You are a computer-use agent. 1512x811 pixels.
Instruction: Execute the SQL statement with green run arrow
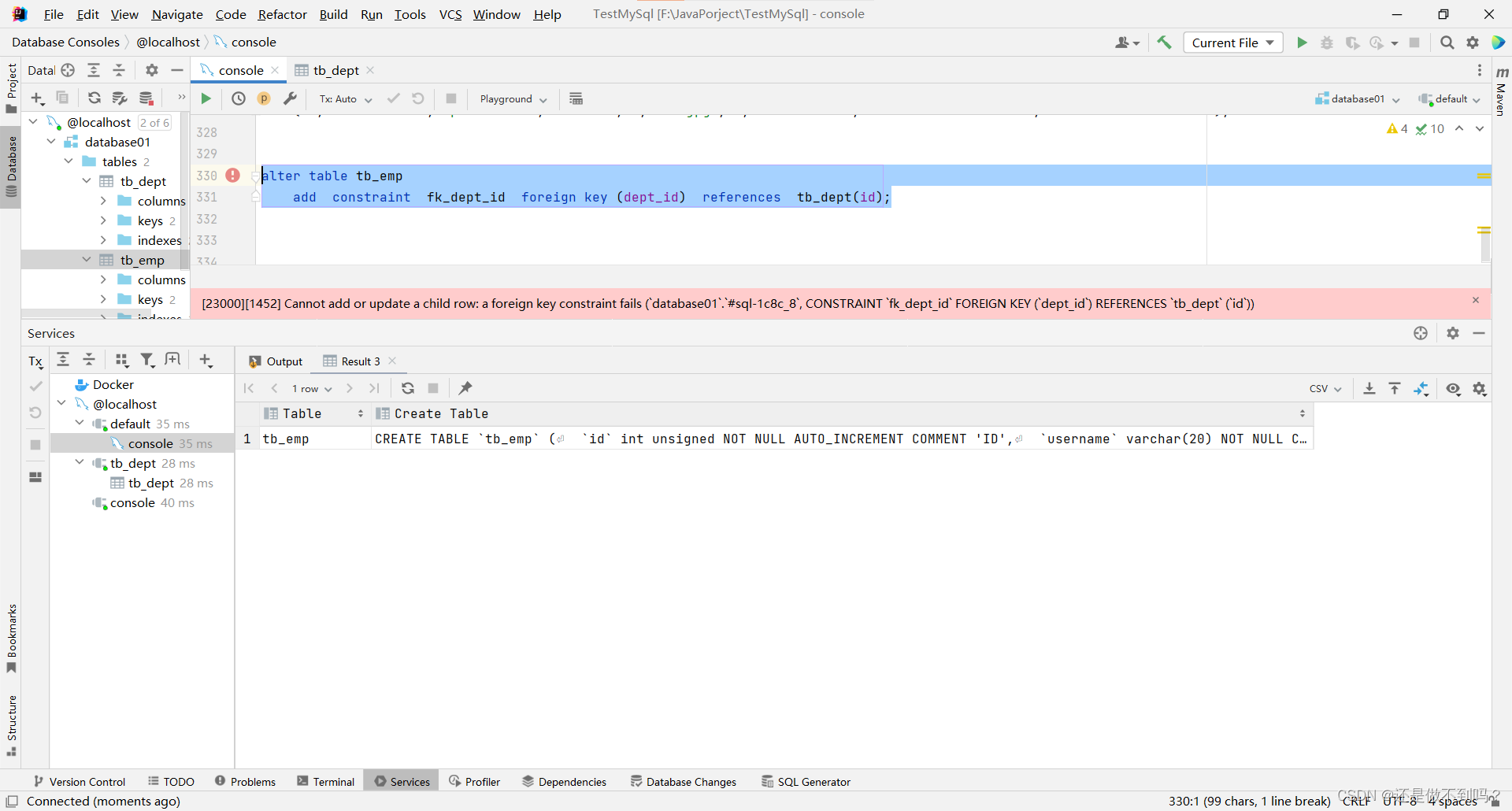click(206, 98)
